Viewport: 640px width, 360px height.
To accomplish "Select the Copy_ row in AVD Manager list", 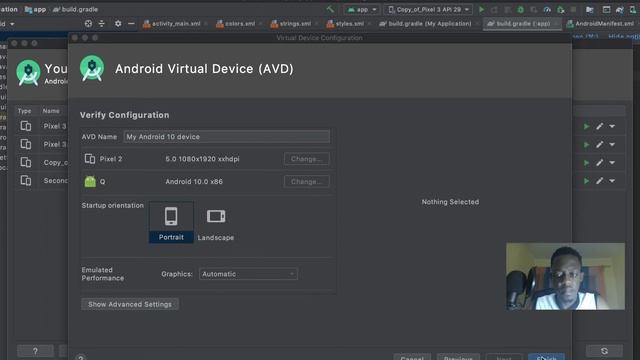I will [41, 162].
